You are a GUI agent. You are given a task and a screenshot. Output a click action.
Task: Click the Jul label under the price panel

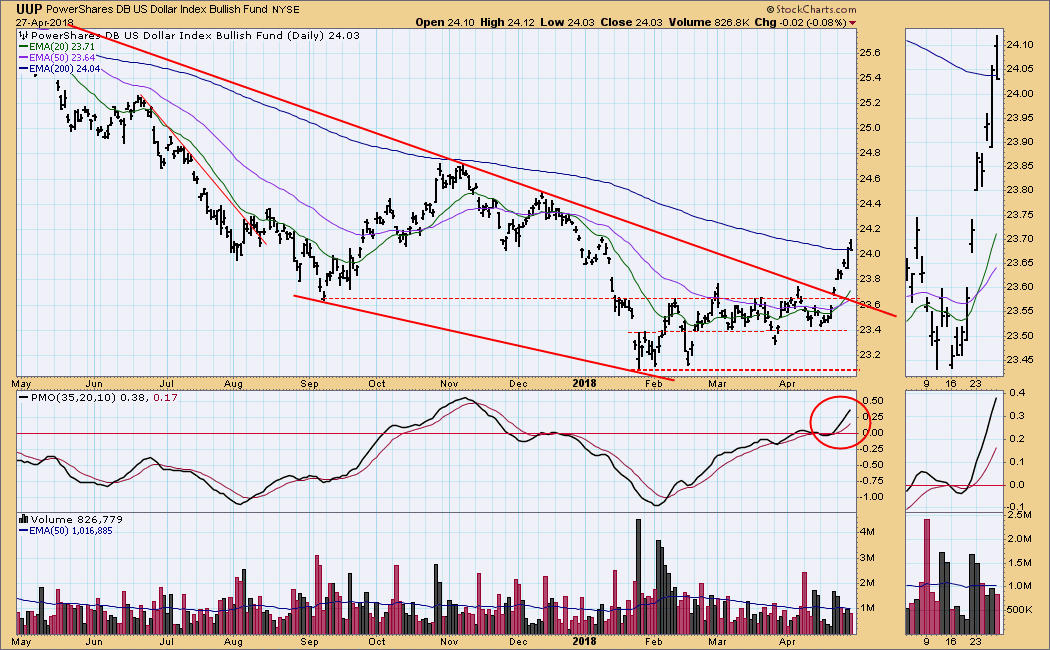[x=166, y=384]
